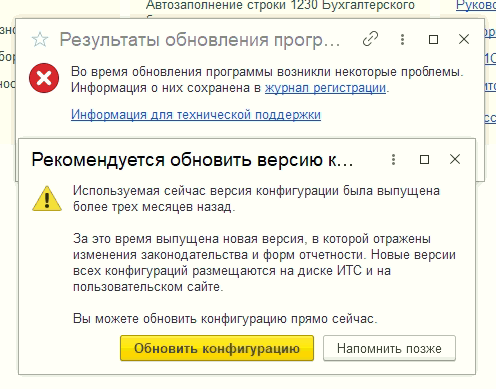Click the Используемая сейчас версия конфигурации message text

click(256, 199)
